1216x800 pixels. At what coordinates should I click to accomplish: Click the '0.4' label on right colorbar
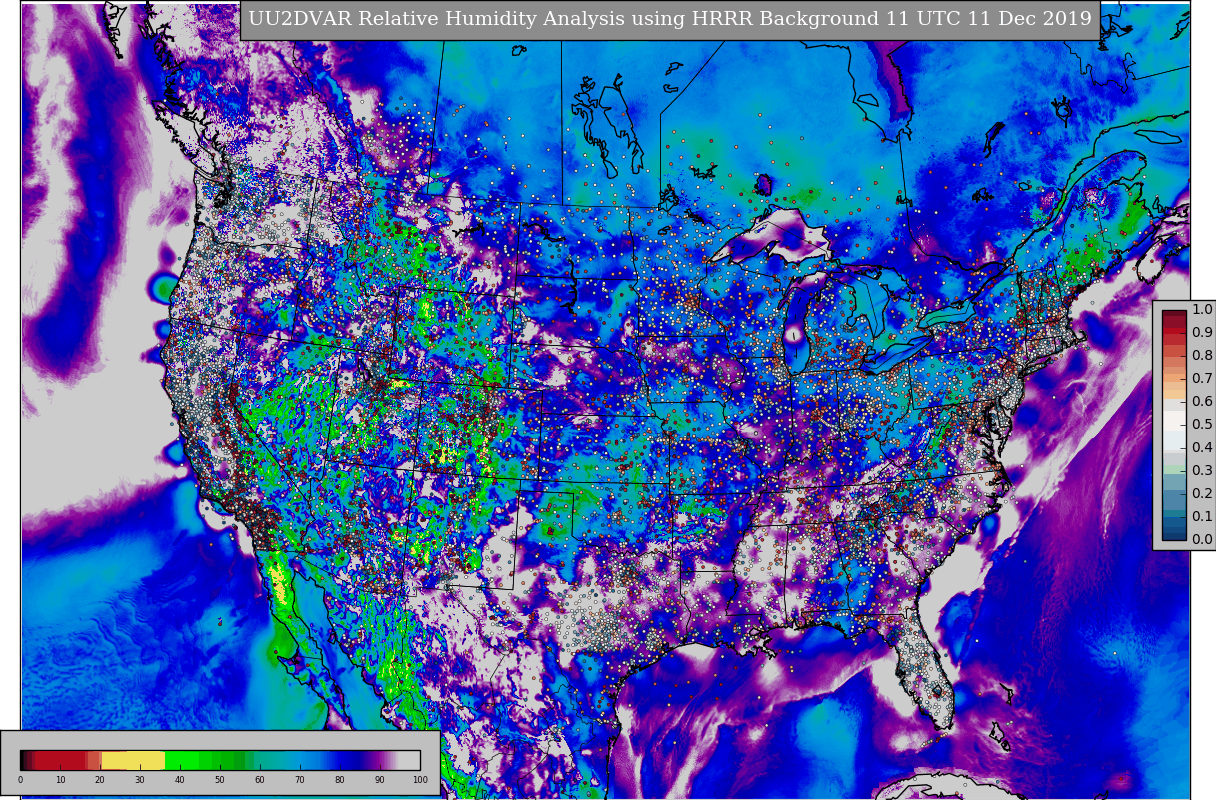pos(1202,448)
